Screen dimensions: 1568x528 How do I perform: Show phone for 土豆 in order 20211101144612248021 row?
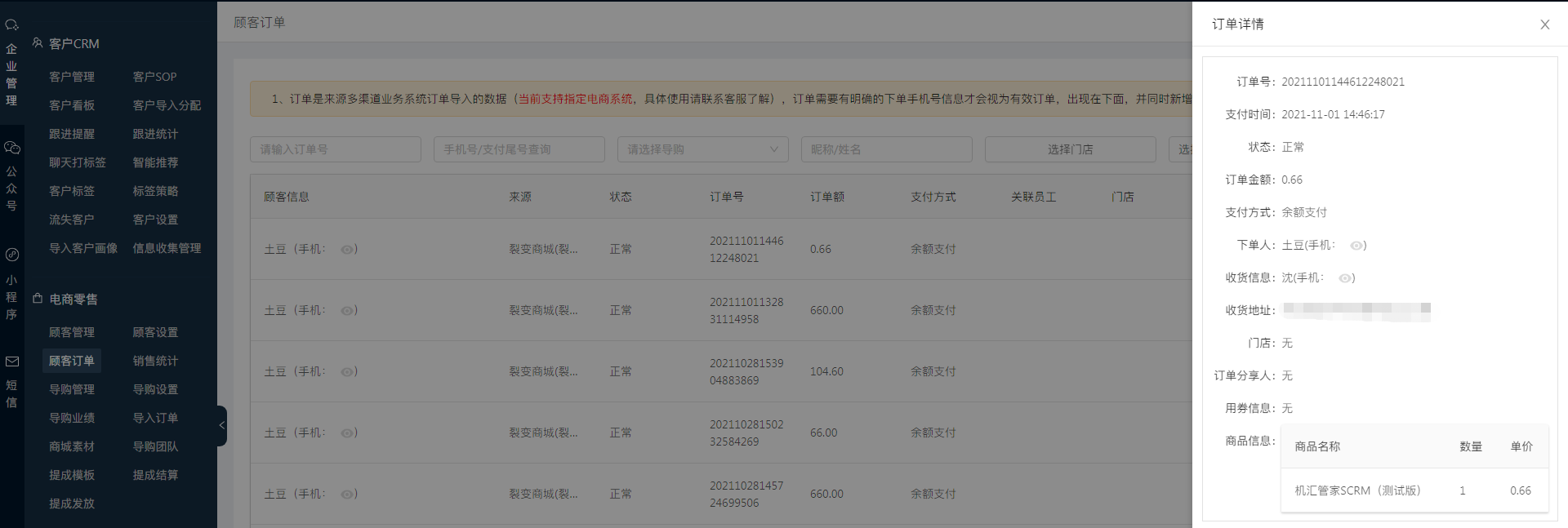(347, 250)
